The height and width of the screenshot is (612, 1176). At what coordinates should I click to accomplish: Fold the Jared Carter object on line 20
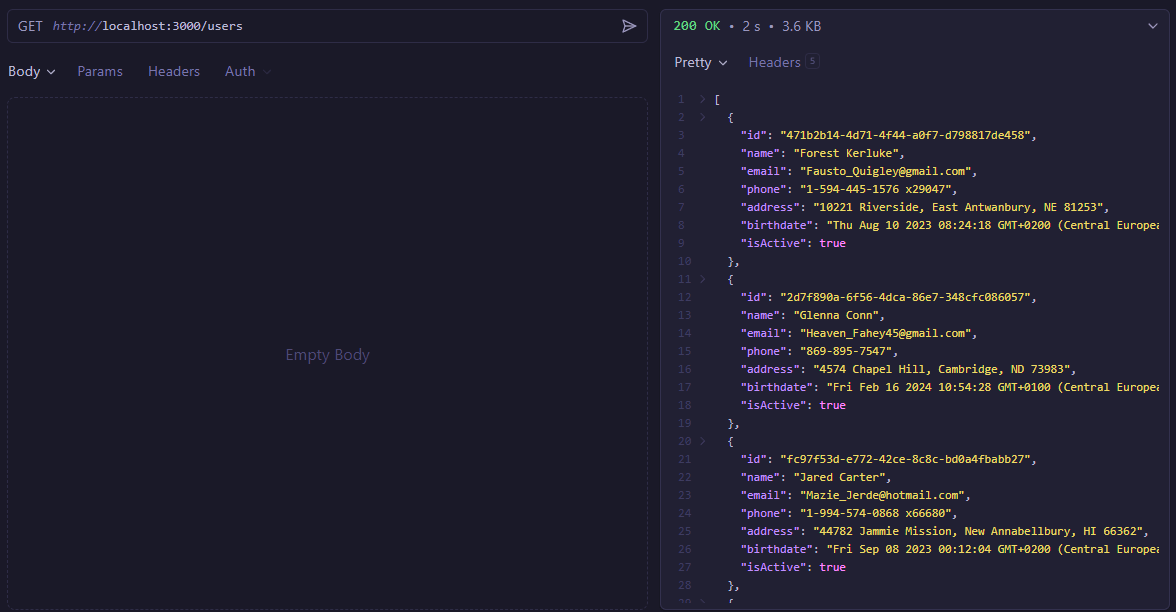point(702,441)
